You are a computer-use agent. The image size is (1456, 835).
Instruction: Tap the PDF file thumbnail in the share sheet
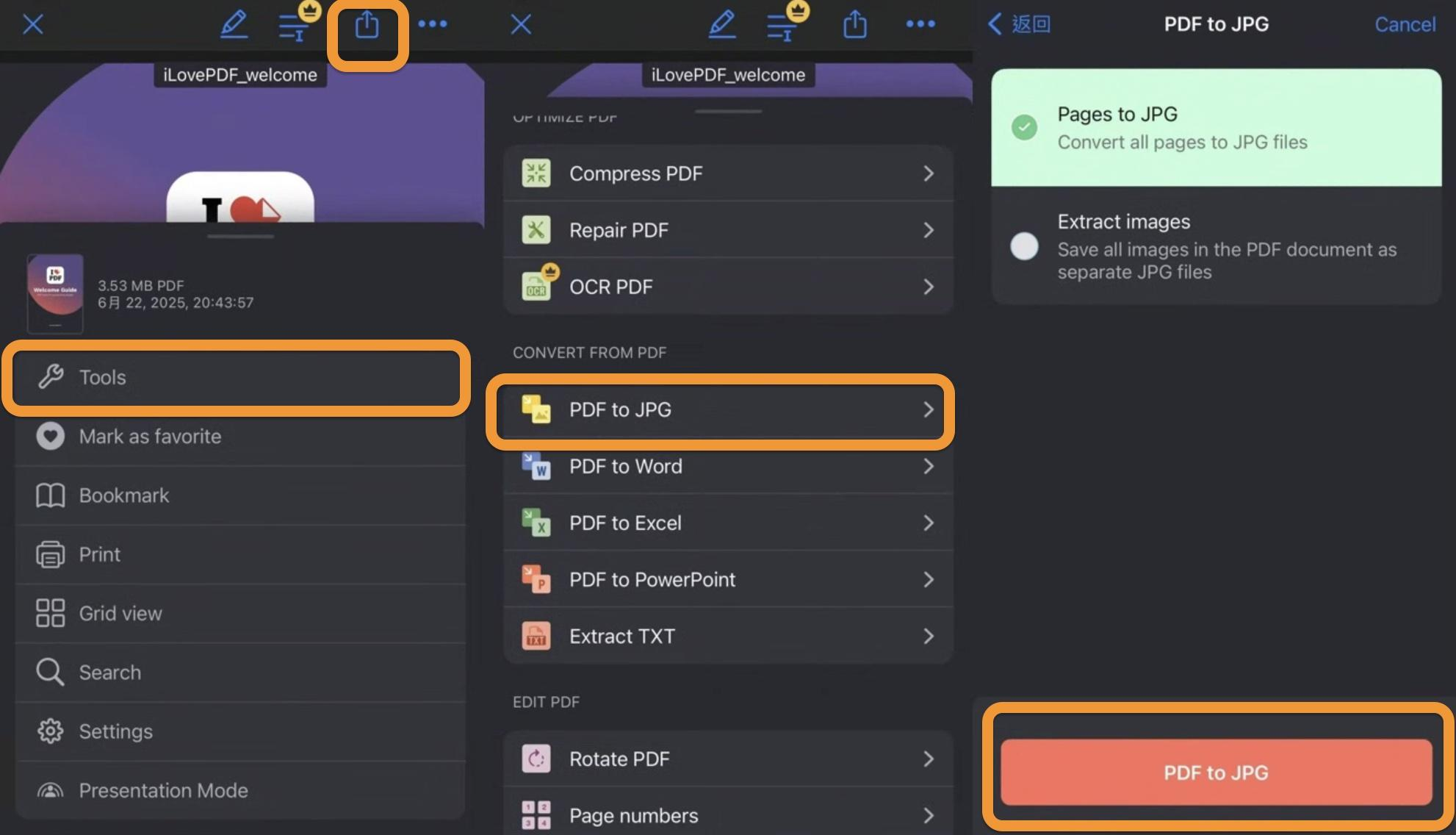[x=55, y=294]
